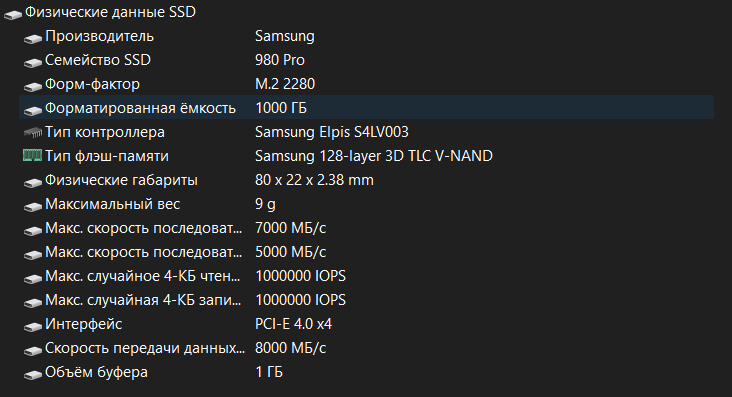732x397 pixels.
Task: Click the drive icon next to Объём буфера
Action: [x=33, y=375]
